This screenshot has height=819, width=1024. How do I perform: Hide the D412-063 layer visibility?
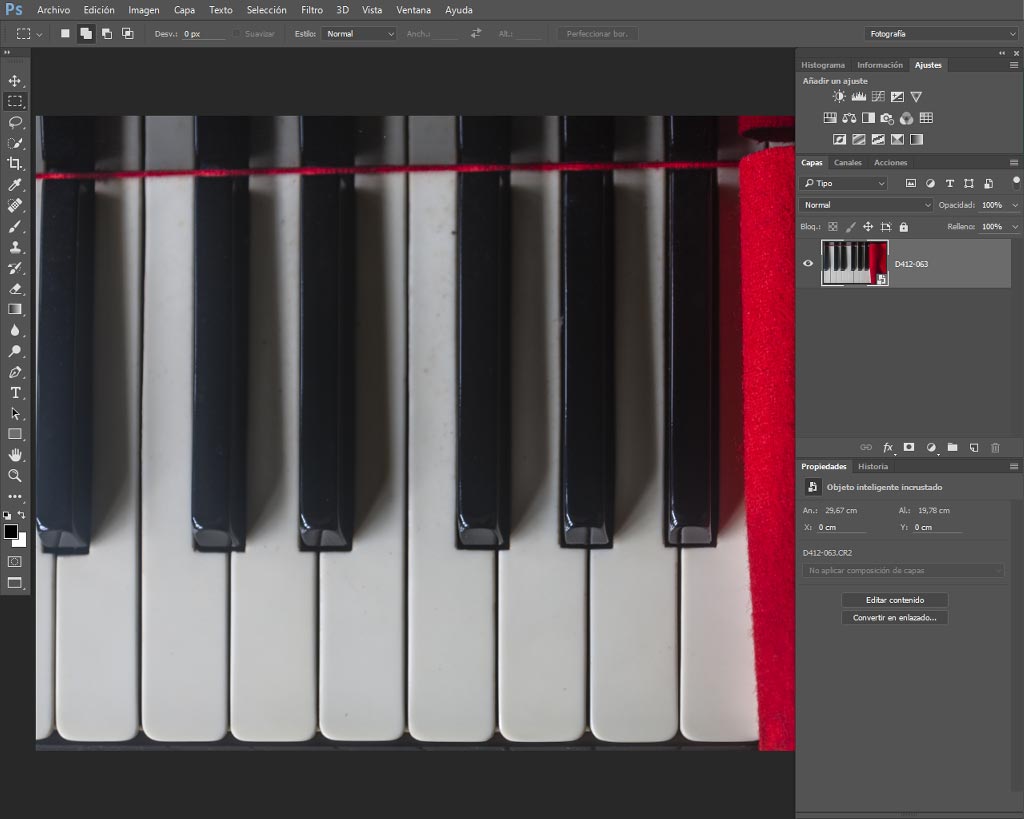pos(808,263)
